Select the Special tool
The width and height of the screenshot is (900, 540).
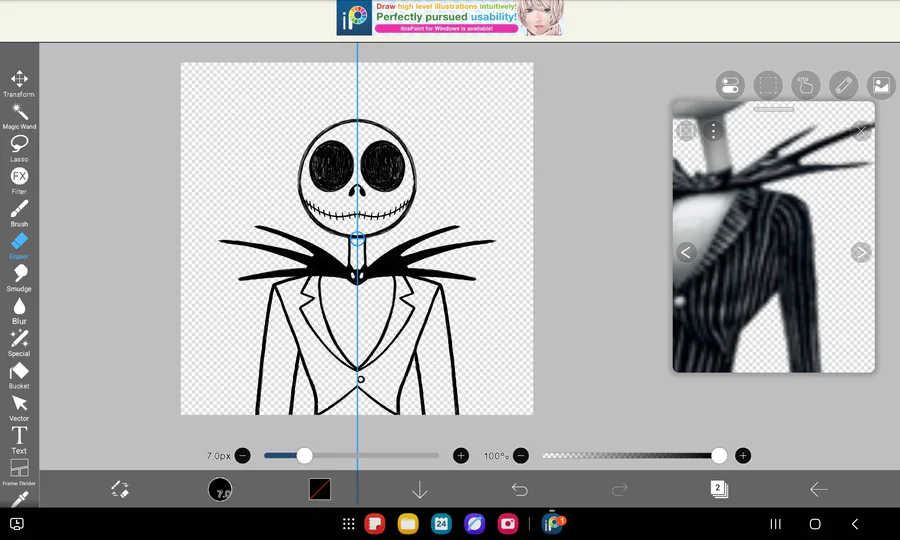(19, 343)
